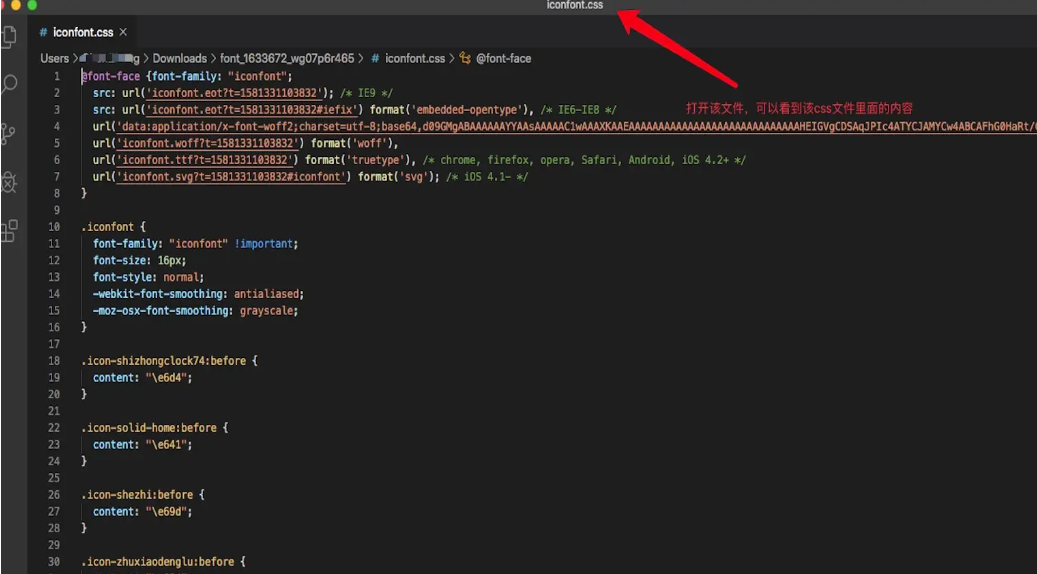Follow the iconfont.woff link on line 5
This screenshot has height=574, width=1037.
tap(206, 143)
